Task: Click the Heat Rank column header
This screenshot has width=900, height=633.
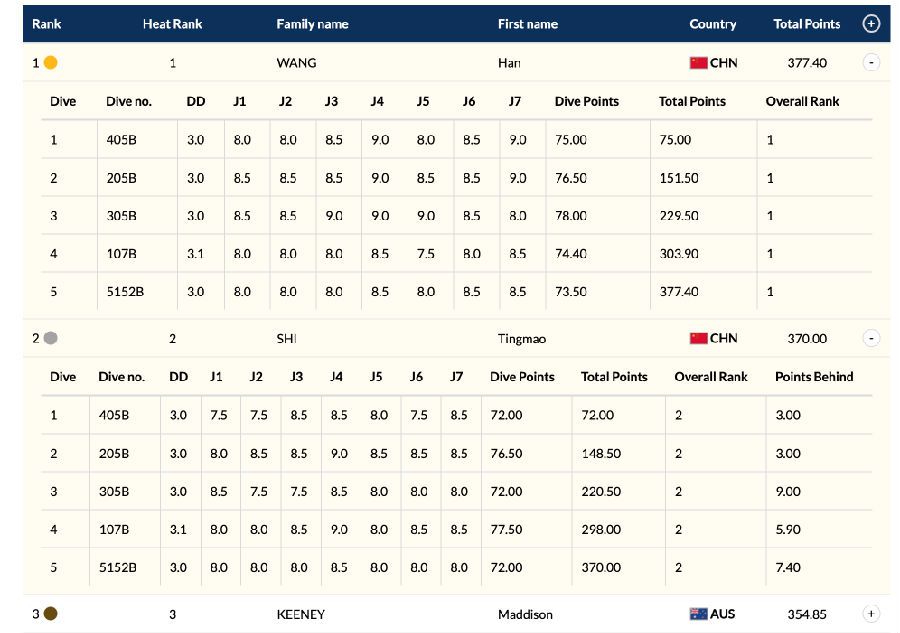Action: (172, 24)
